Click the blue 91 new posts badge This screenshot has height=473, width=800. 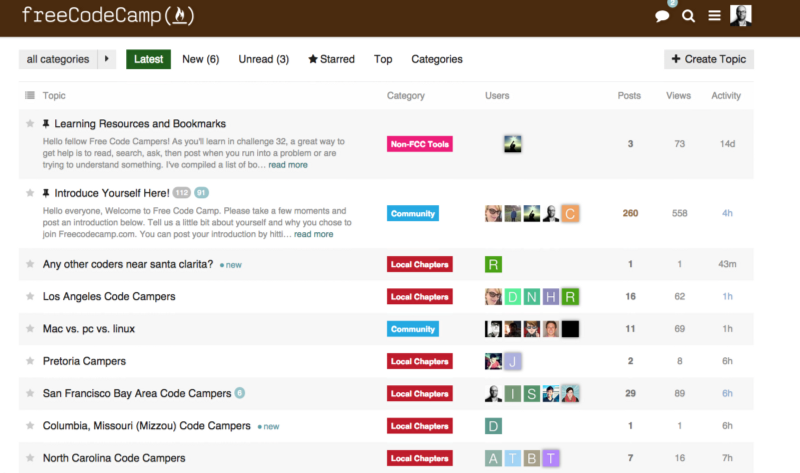click(202, 193)
